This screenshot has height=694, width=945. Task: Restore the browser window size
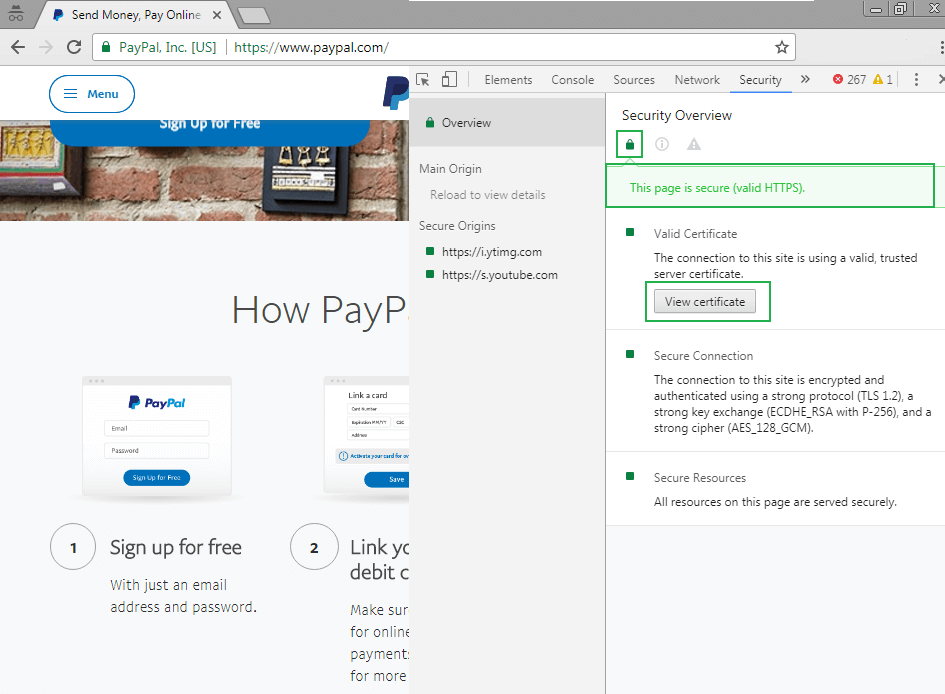point(900,8)
